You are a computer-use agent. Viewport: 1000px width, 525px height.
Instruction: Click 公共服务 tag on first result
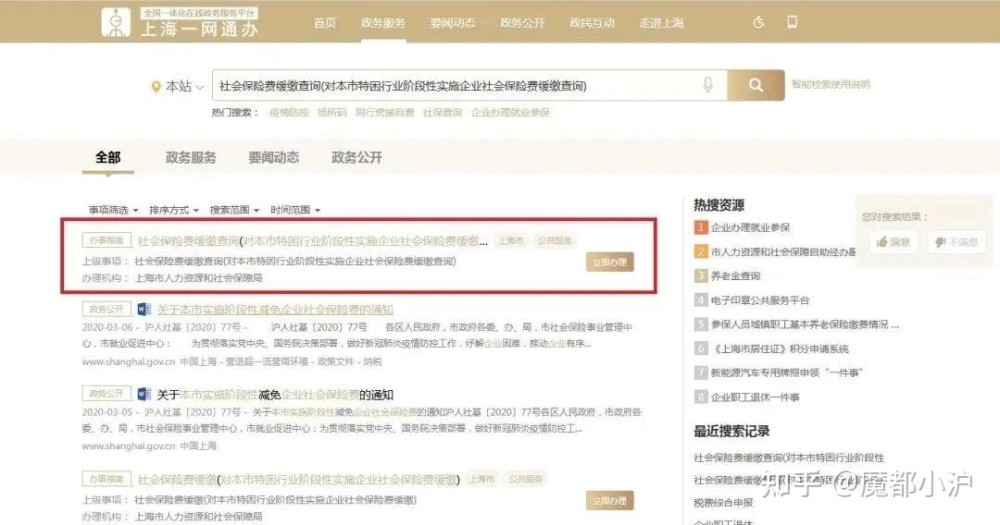pos(554,240)
